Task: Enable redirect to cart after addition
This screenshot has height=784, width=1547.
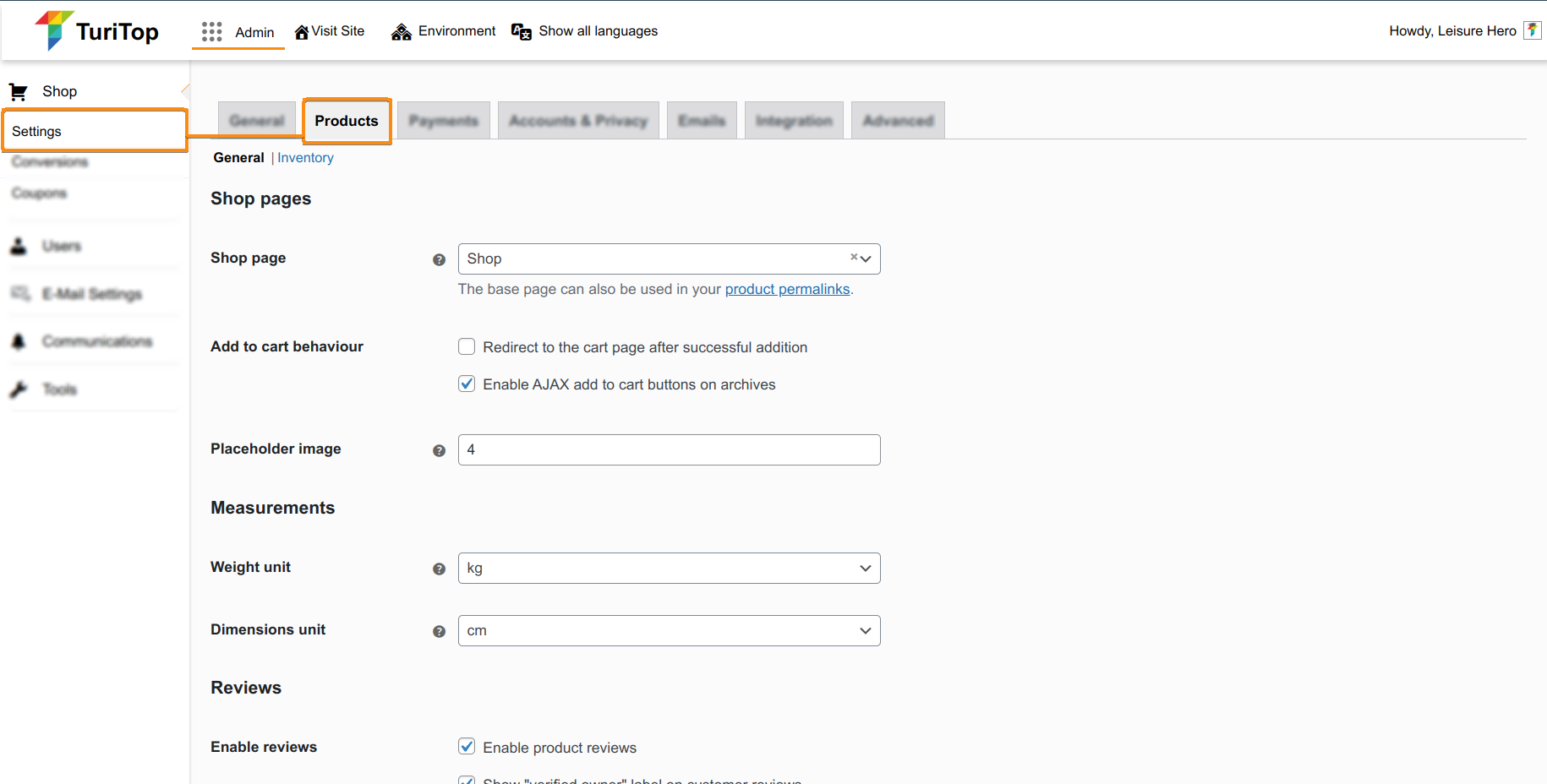Action: (466, 346)
